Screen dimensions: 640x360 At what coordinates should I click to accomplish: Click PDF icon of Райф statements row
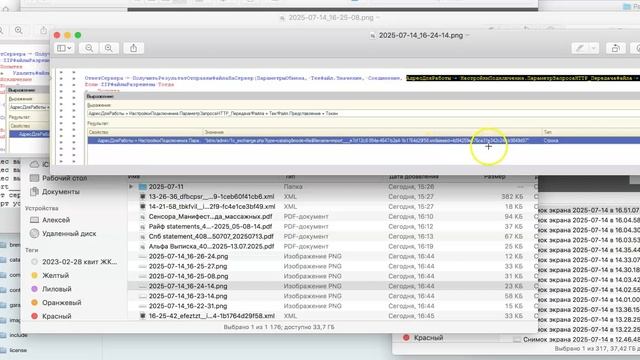(x=142, y=227)
